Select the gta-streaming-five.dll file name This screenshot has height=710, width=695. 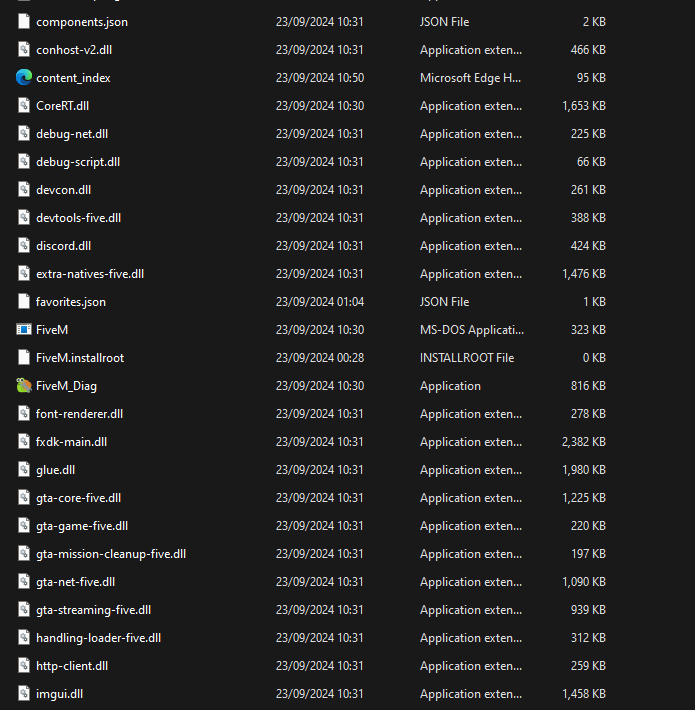tap(93, 610)
